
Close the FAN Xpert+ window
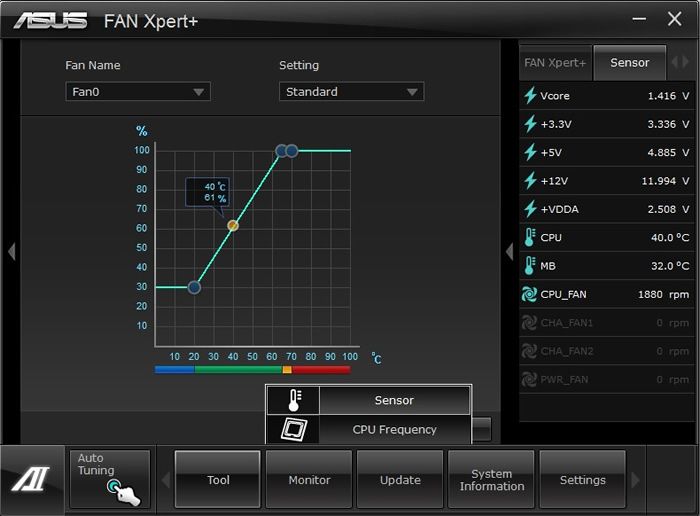click(675, 19)
